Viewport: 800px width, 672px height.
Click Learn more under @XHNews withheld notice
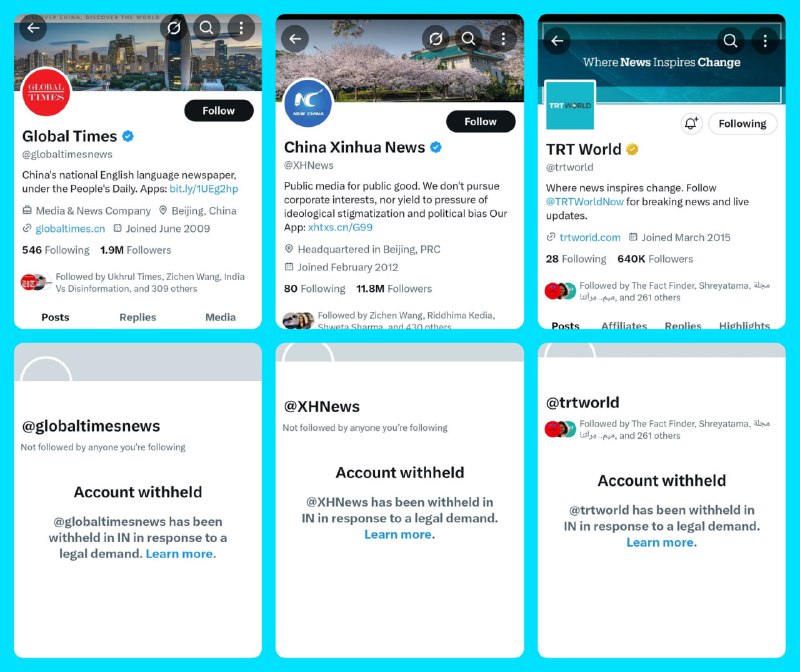(399, 534)
